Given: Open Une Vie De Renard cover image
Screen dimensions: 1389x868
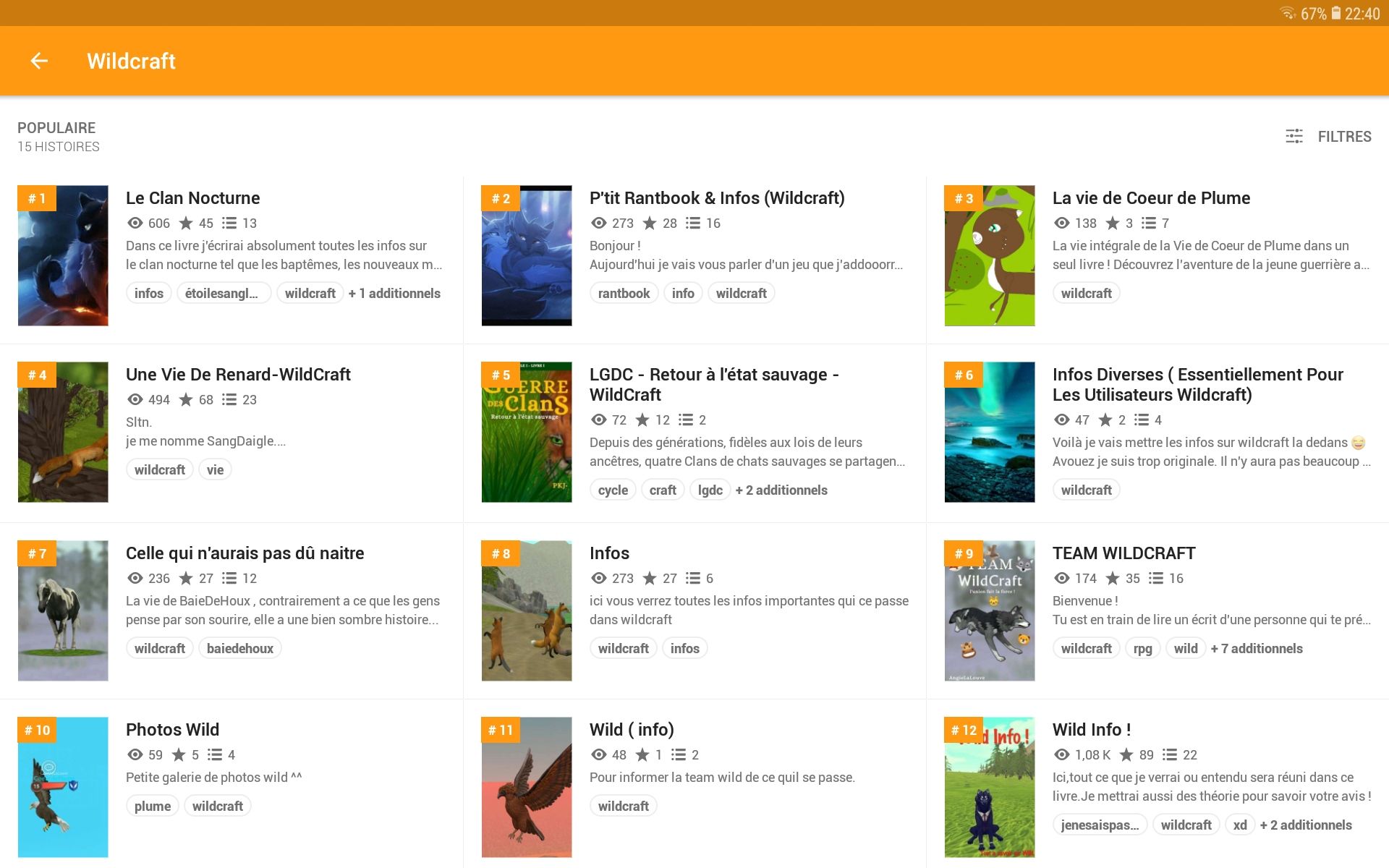Looking at the screenshot, I should 63,432.
